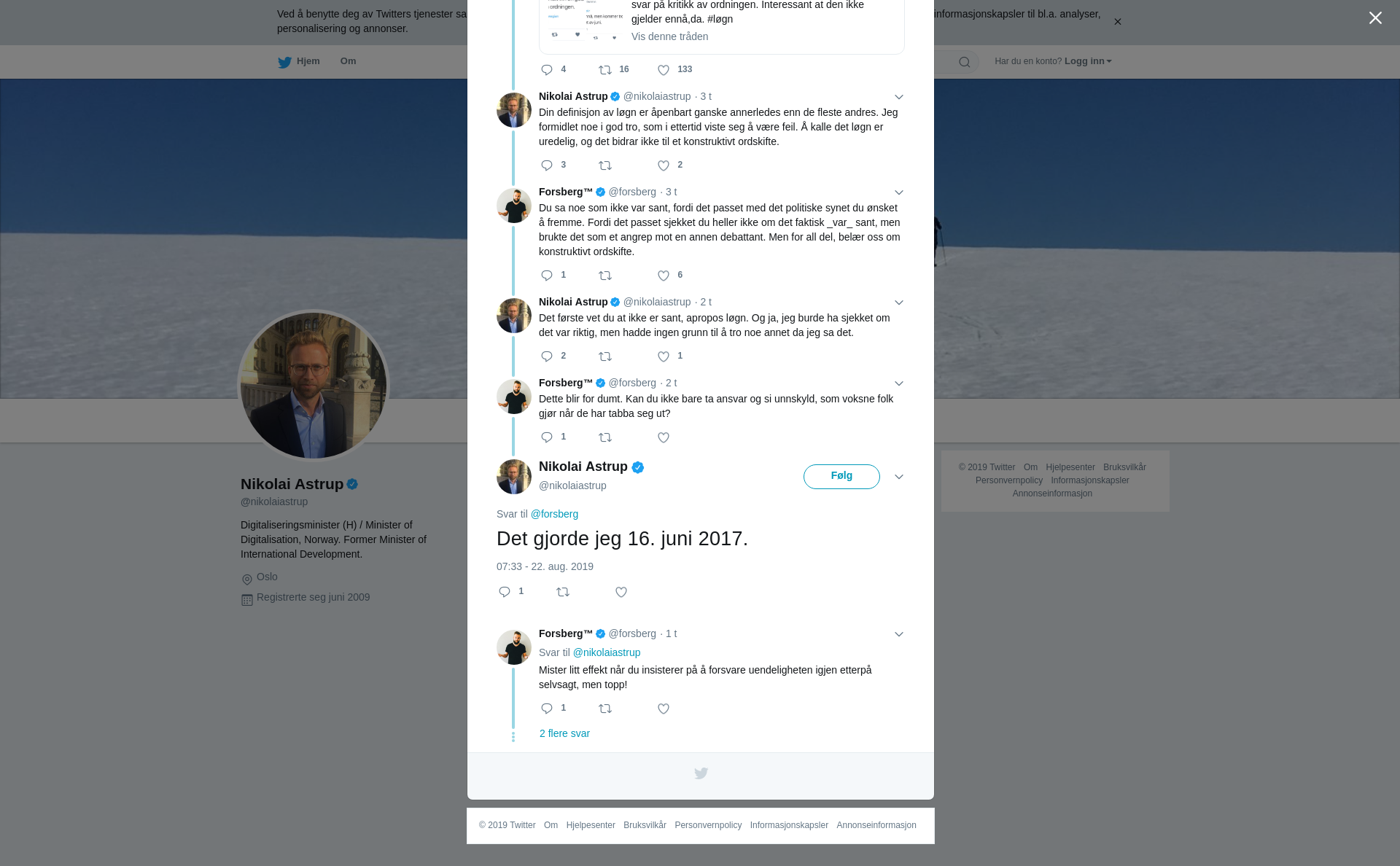
Task: Like Forsberg's 'Dette blir for dumt' tweet
Action: [664, 437]
